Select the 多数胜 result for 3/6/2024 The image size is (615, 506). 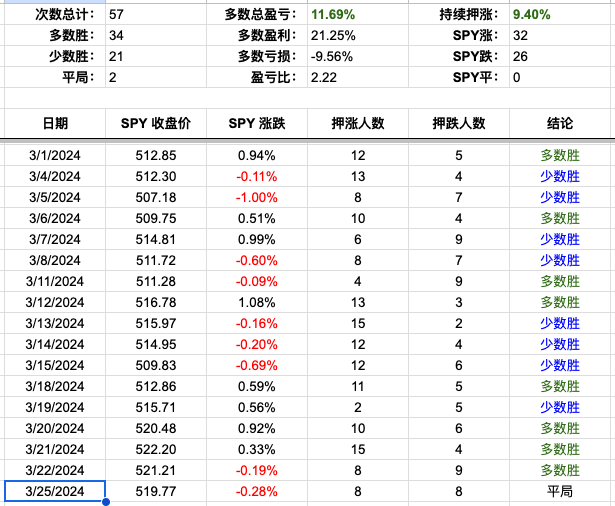coord(560,218)
